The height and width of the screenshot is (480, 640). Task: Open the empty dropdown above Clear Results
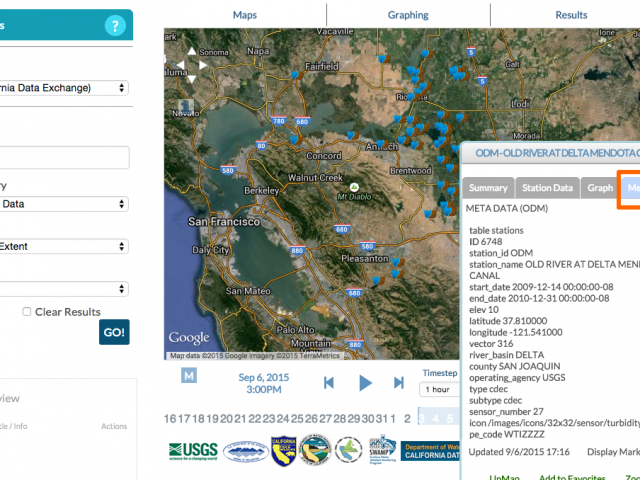click(x=63, y=289)
